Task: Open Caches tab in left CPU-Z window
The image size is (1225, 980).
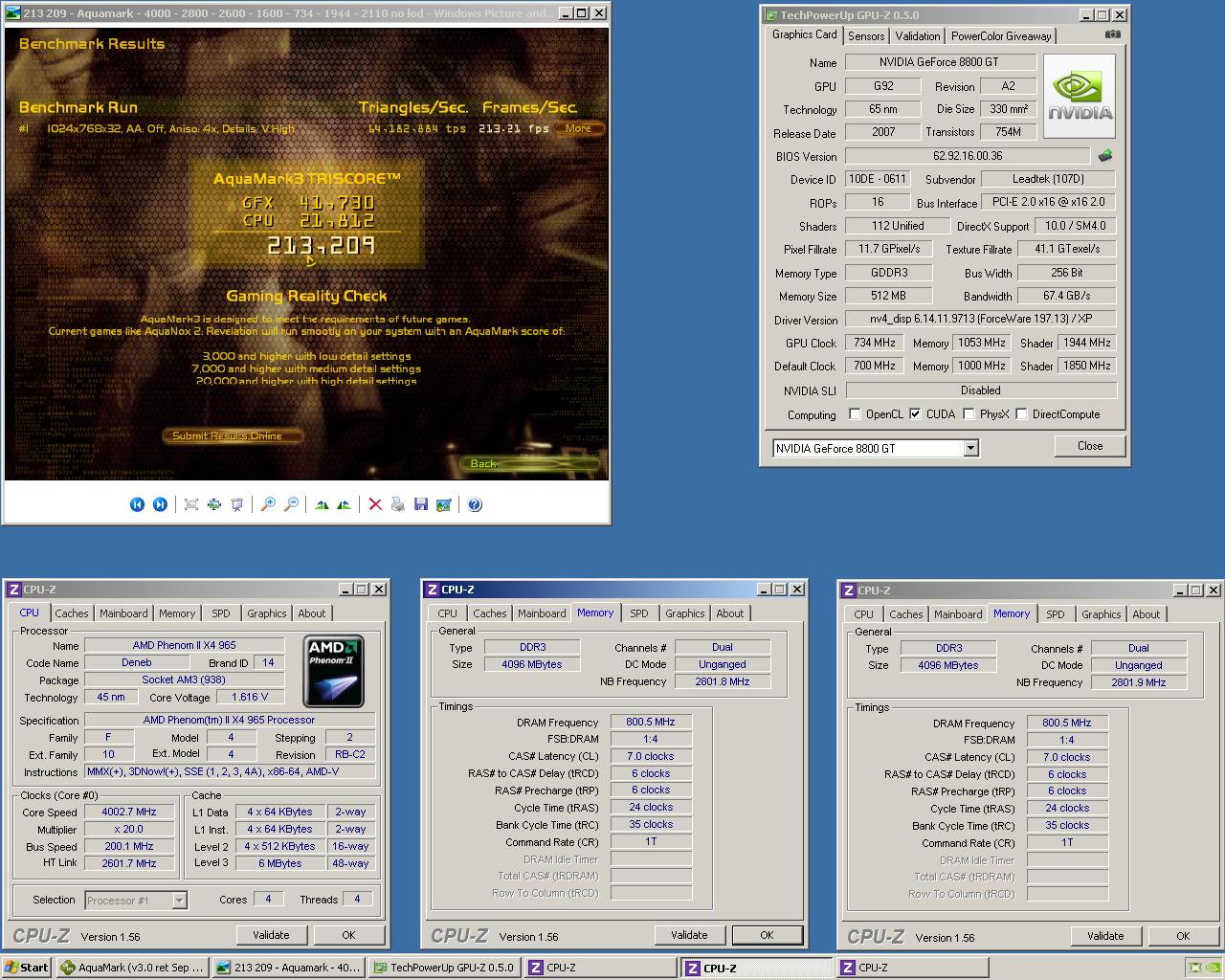Action: [72, 613]
